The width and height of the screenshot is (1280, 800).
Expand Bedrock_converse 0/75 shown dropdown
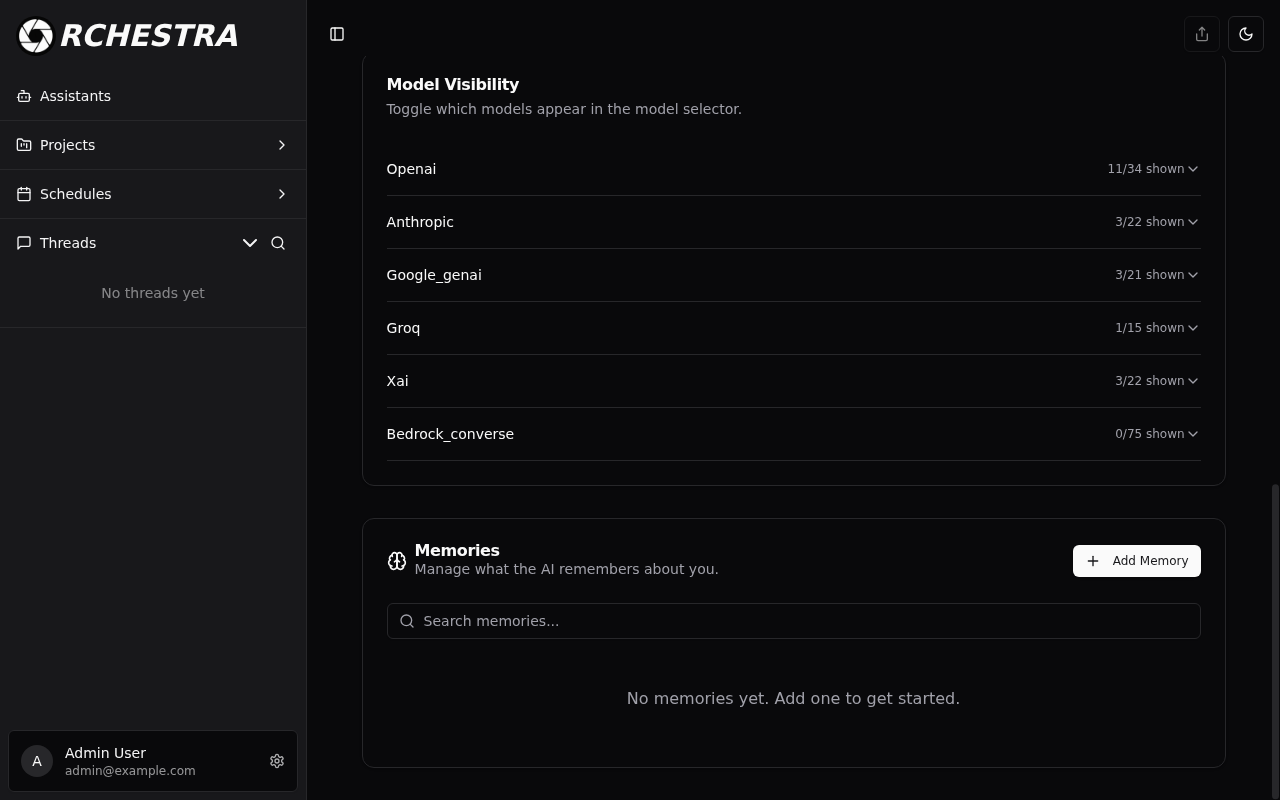pos(1156,434)
